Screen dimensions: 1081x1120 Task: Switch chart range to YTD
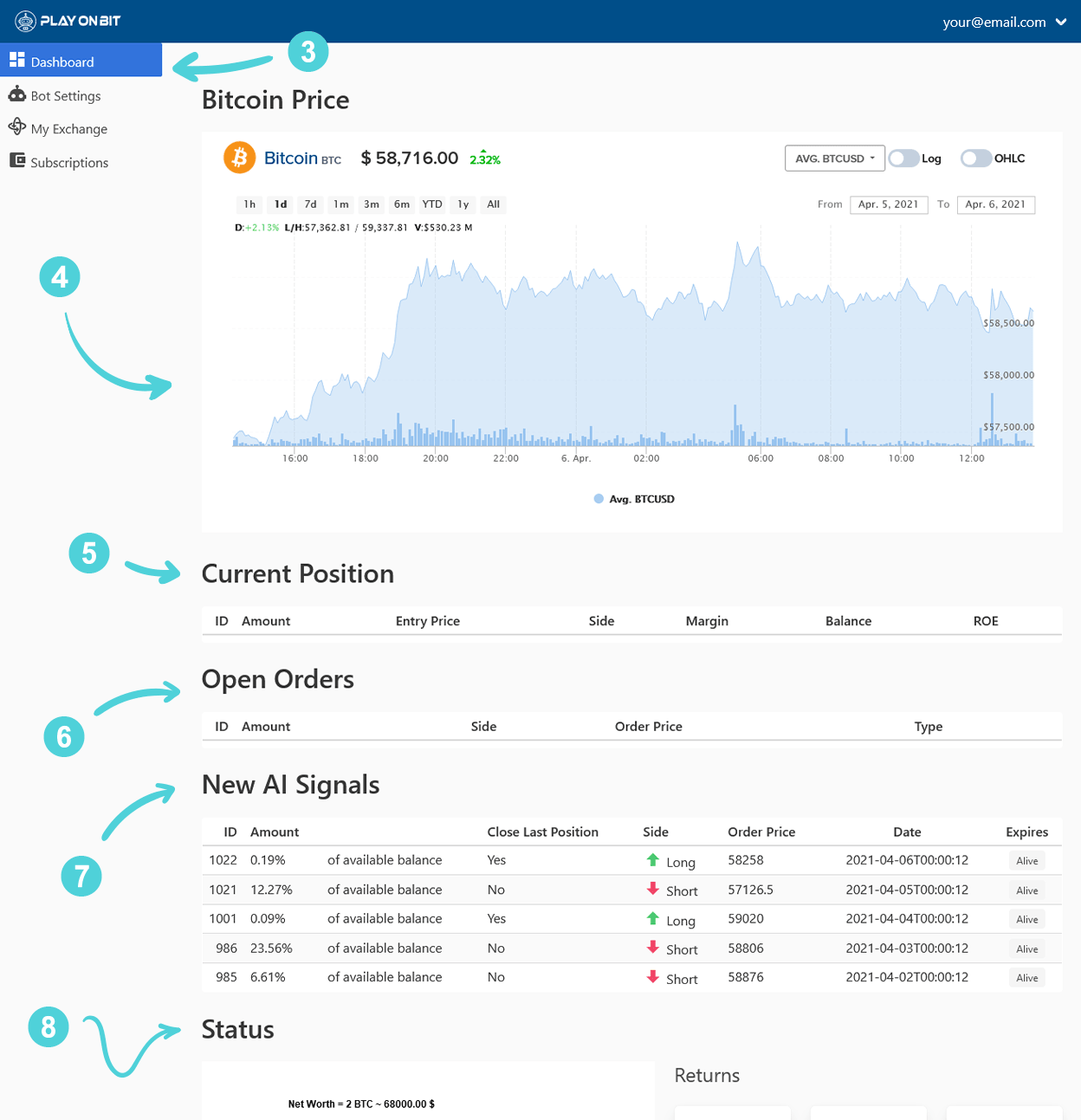pos(431,204)
